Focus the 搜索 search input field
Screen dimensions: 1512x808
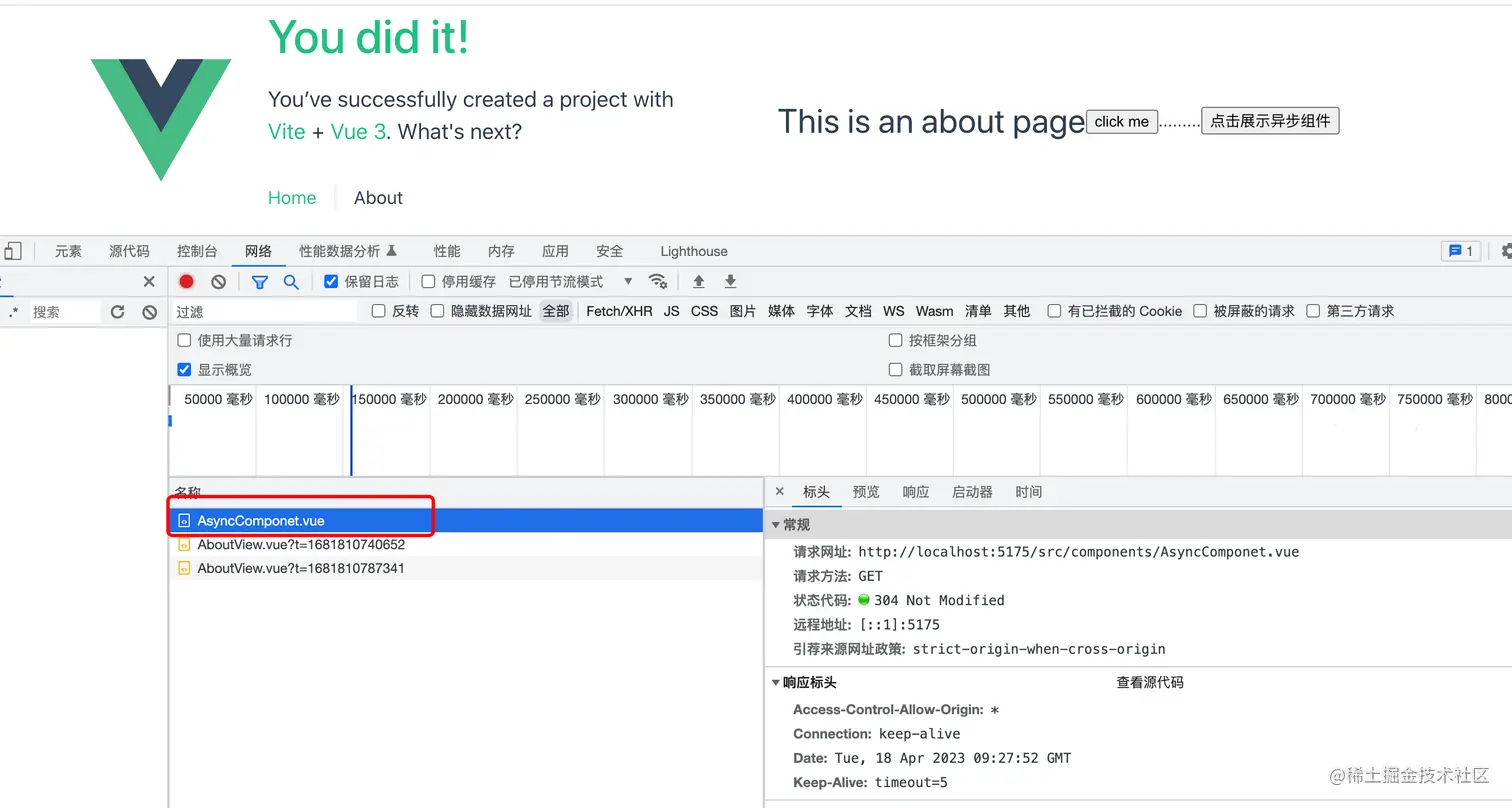coord(64,312)
